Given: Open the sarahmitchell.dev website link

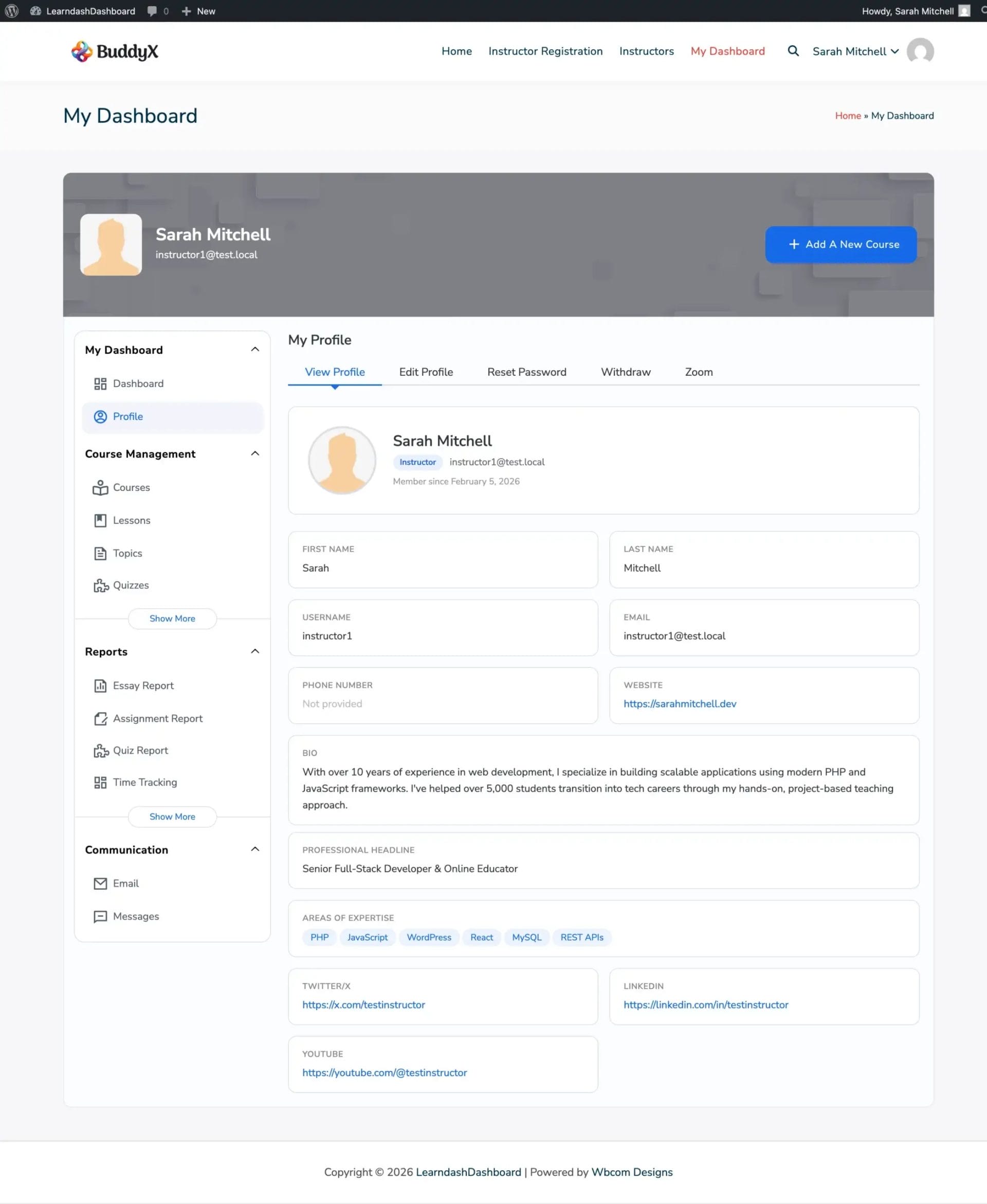Looking at the screenshot, I should [680, 704].
